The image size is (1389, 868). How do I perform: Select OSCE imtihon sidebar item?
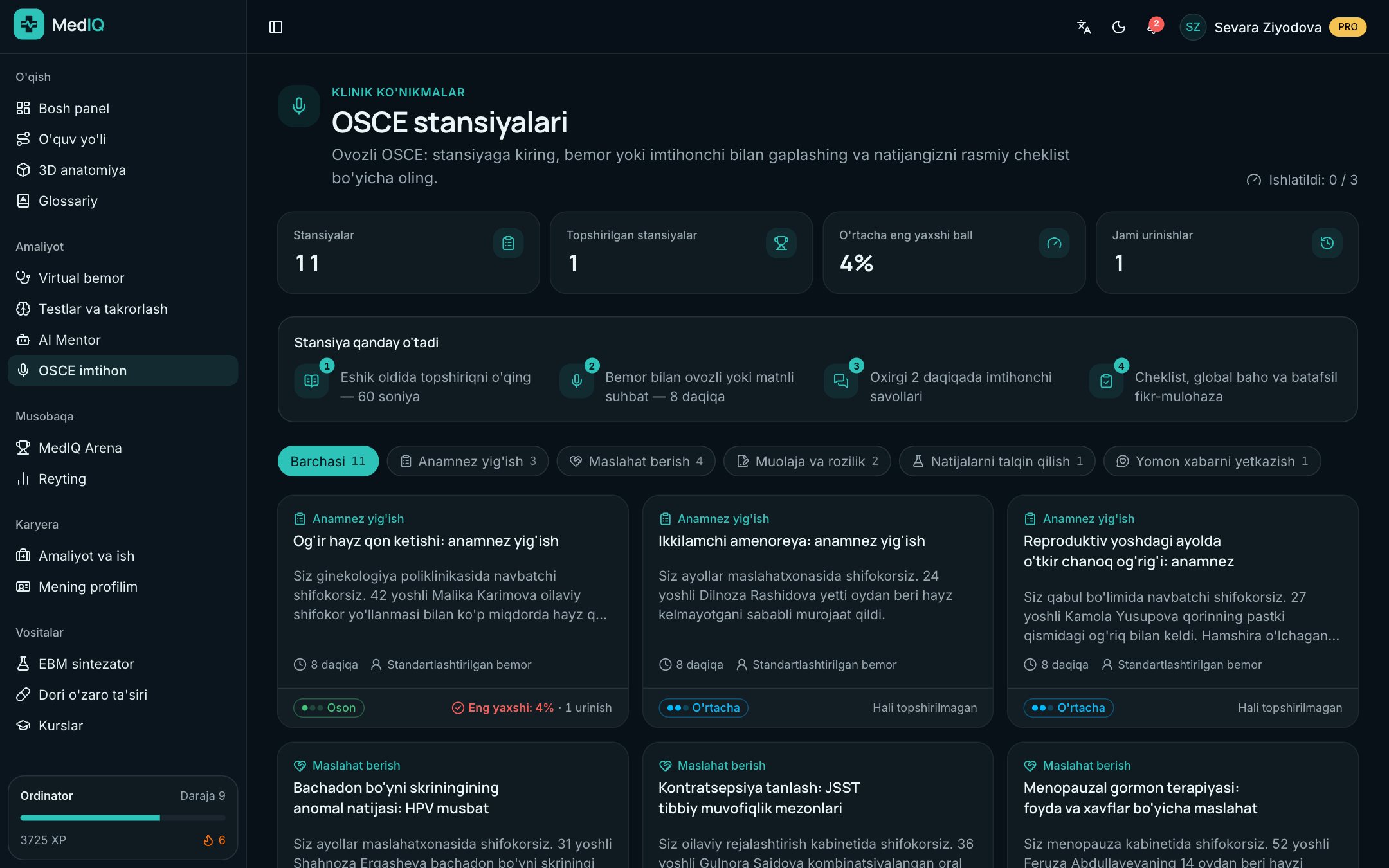(x=123, y=370)
